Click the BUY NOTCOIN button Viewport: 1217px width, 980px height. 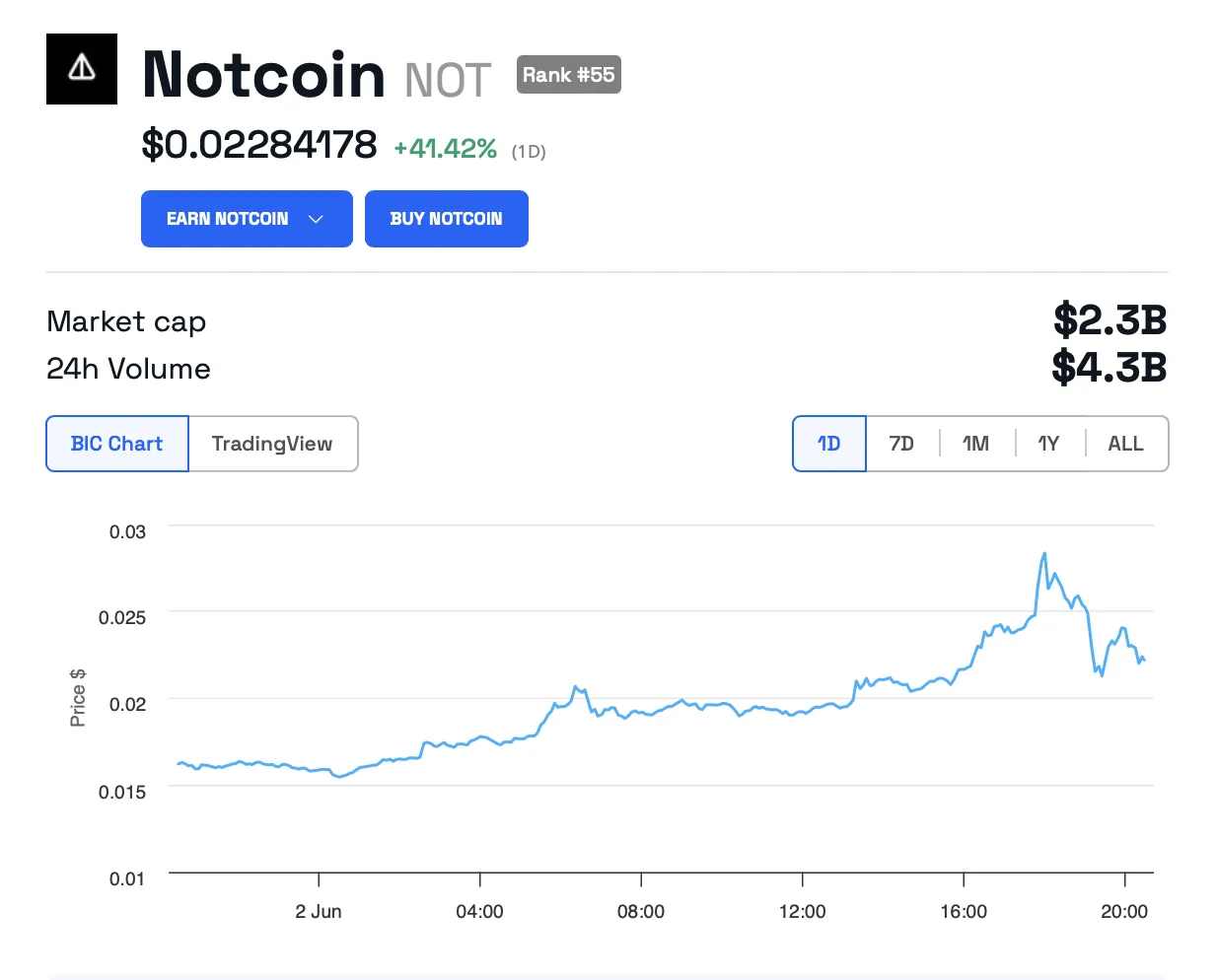click(x=446, y=219)
